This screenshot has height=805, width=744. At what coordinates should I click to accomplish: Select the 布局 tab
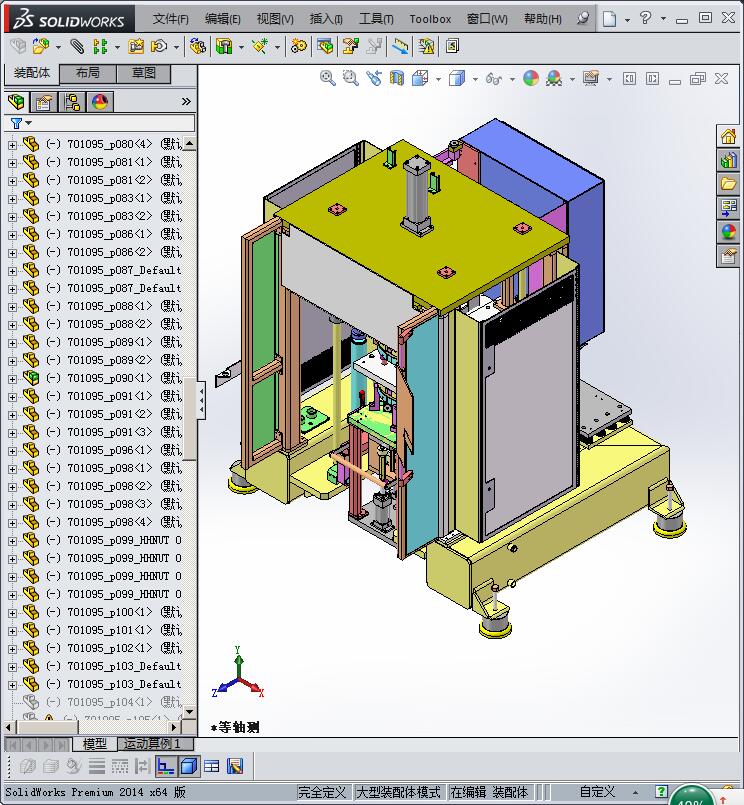pyautogui.click(x=88, y=73)
